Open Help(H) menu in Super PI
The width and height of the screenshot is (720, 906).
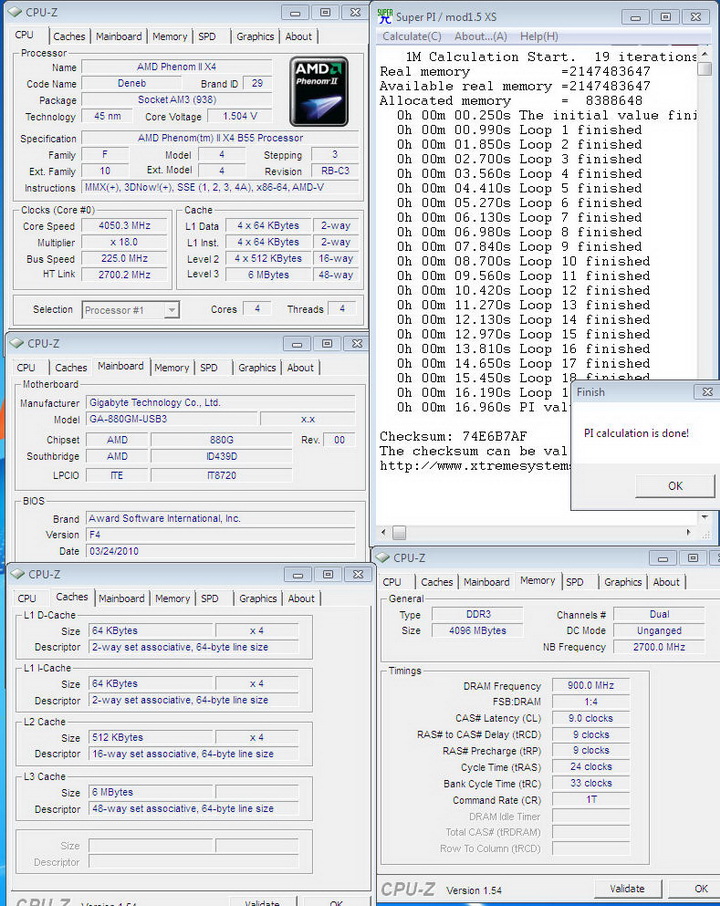[x=539, y=36]
